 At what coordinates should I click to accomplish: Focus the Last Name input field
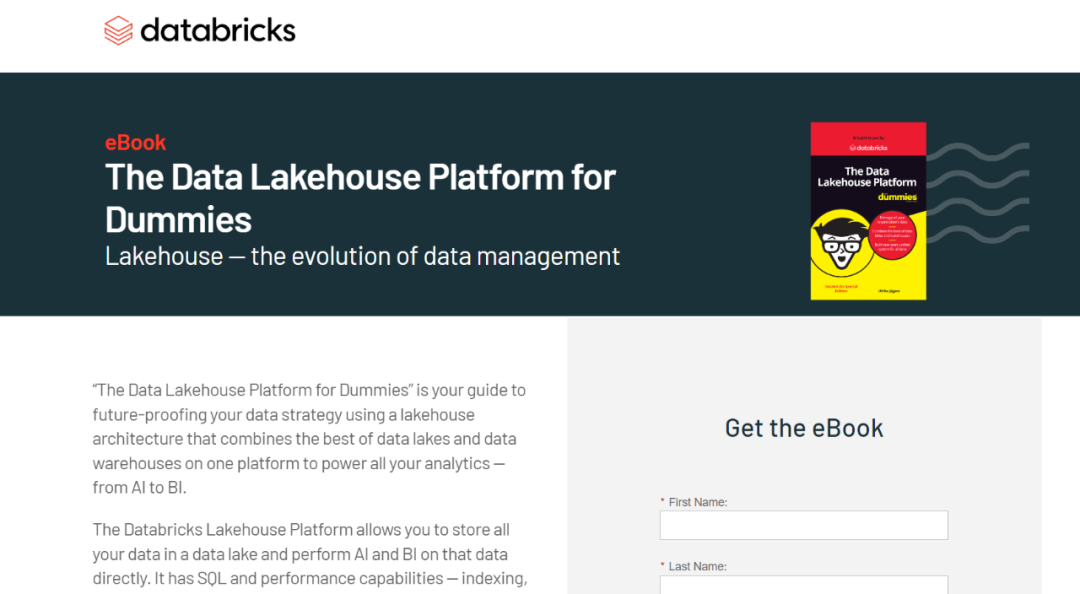coord(804,584)
